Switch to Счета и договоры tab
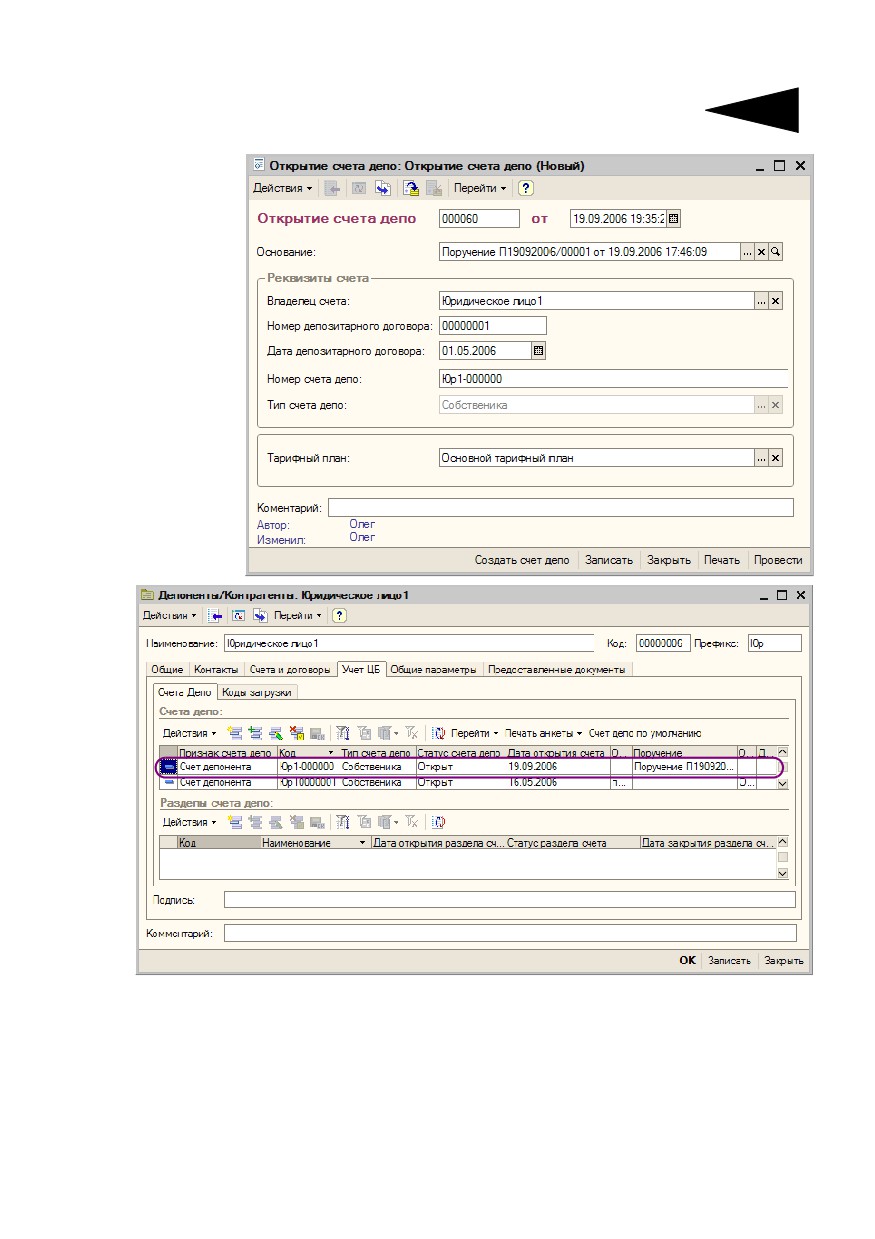 (x=289, y=669)
